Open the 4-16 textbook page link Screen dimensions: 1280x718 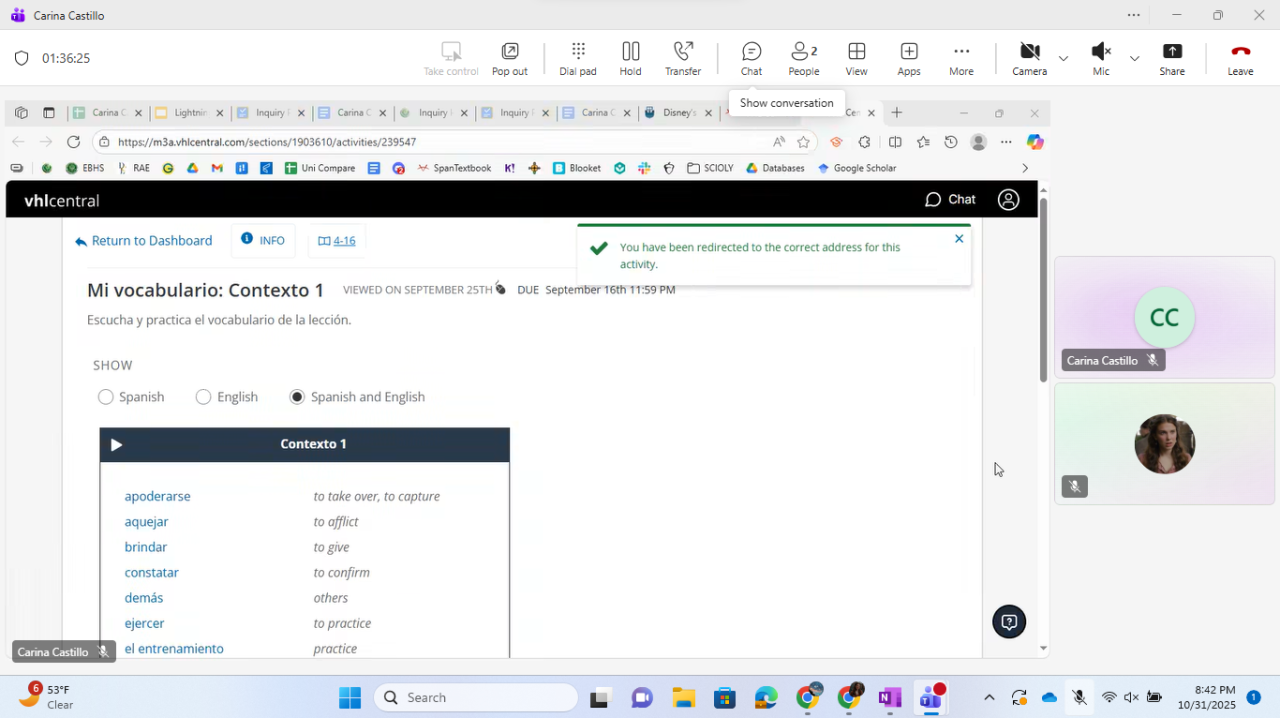point(336,240)
